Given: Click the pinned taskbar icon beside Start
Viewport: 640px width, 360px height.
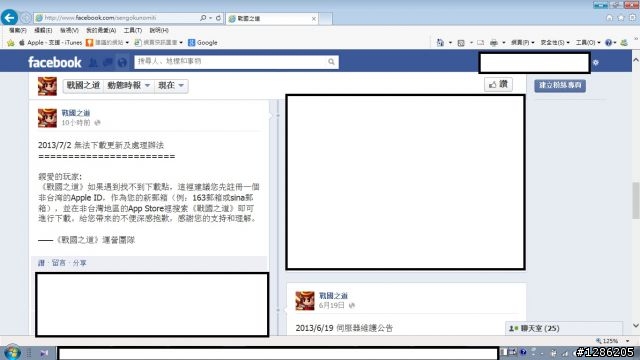Looking at the screenshot, I should (x=44, y=353).
